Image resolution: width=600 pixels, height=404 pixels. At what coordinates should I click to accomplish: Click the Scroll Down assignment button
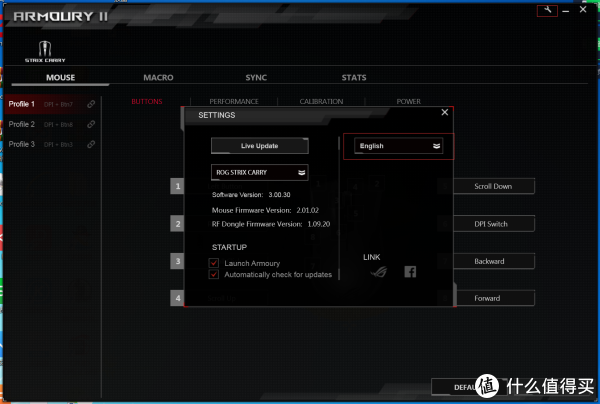click(x=493, y=186)
